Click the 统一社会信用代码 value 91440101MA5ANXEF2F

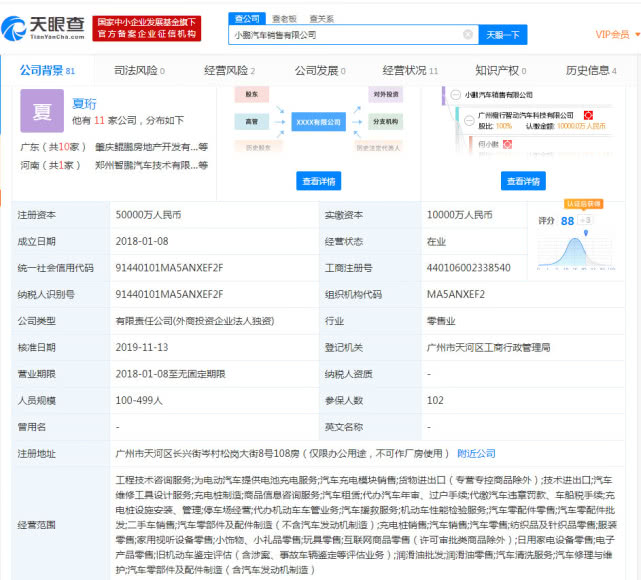(169, 268)
